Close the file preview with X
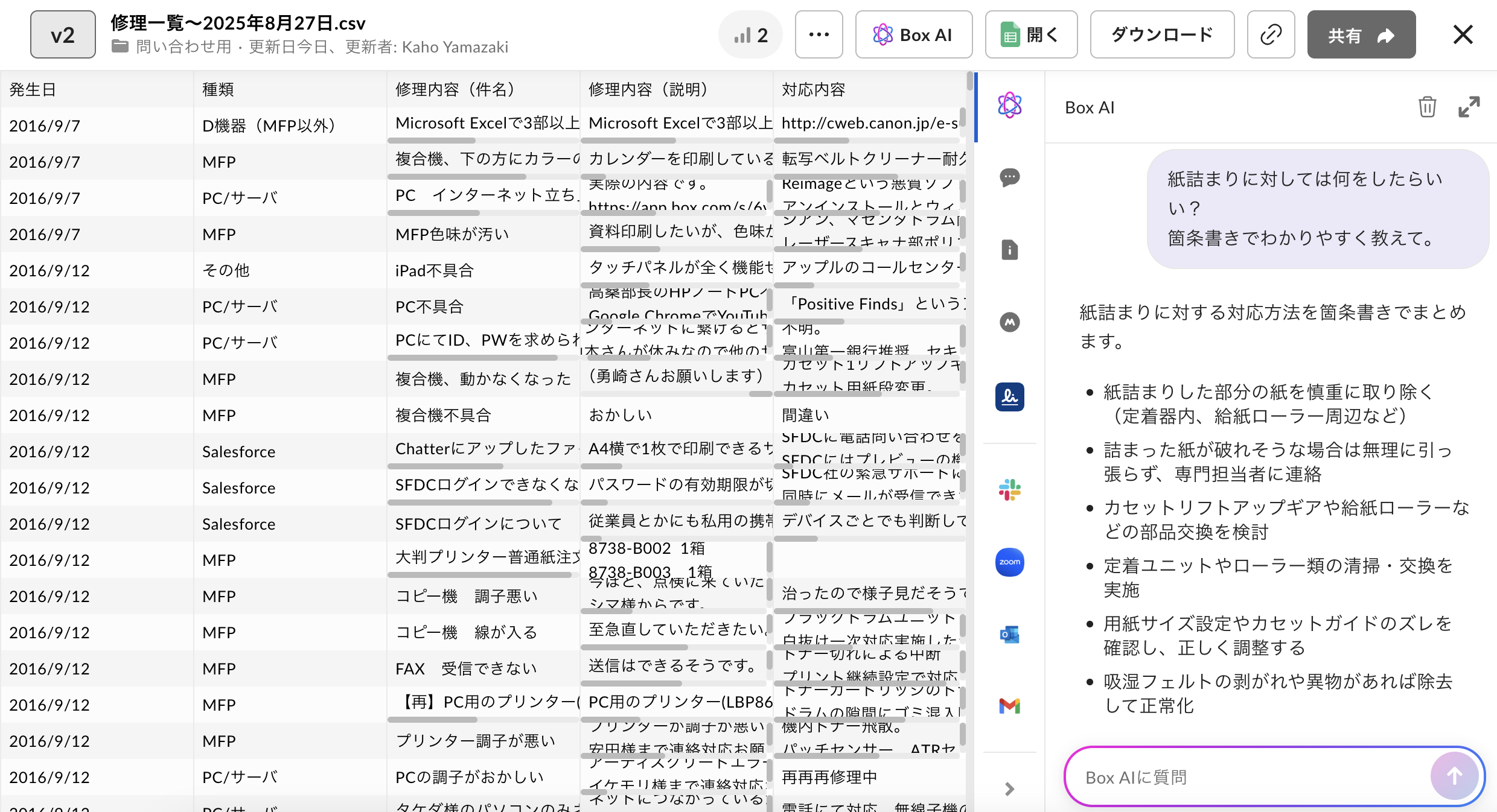The width and height of the screenshot is (1497, 812). click(1463, 34)
